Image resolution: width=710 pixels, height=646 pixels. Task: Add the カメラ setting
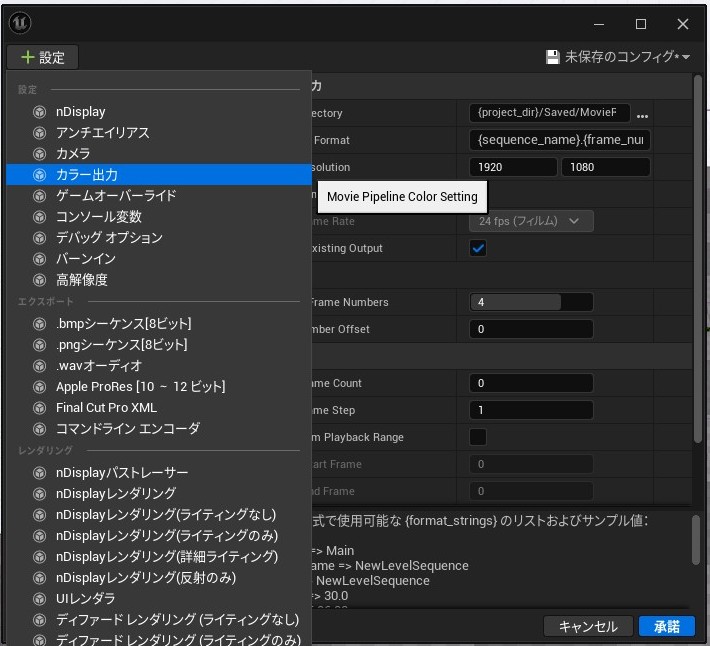(159, 154)
